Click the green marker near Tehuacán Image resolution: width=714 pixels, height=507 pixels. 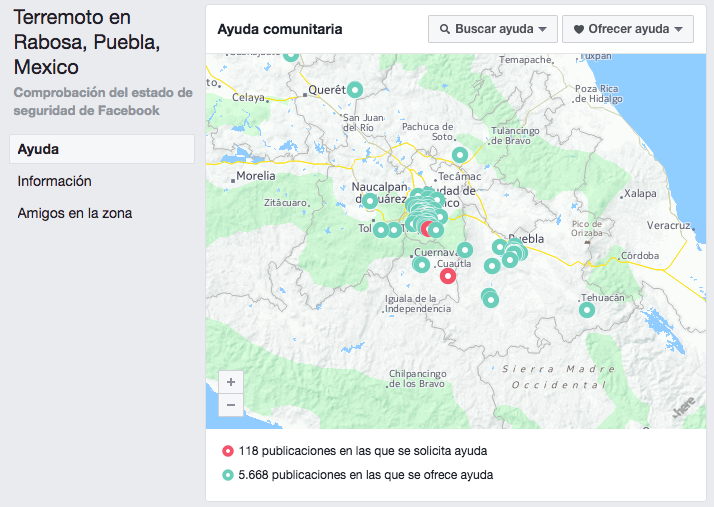(x=587, y=310)
